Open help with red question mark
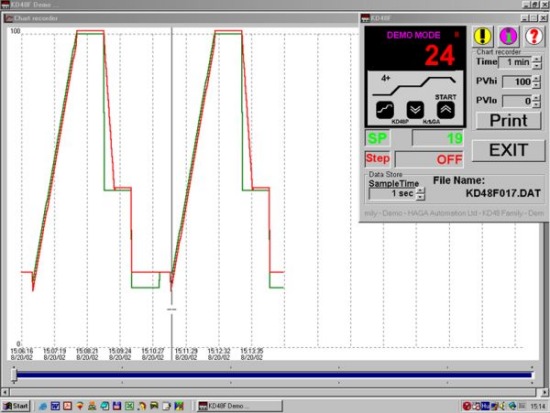 (x=534, y=36)
